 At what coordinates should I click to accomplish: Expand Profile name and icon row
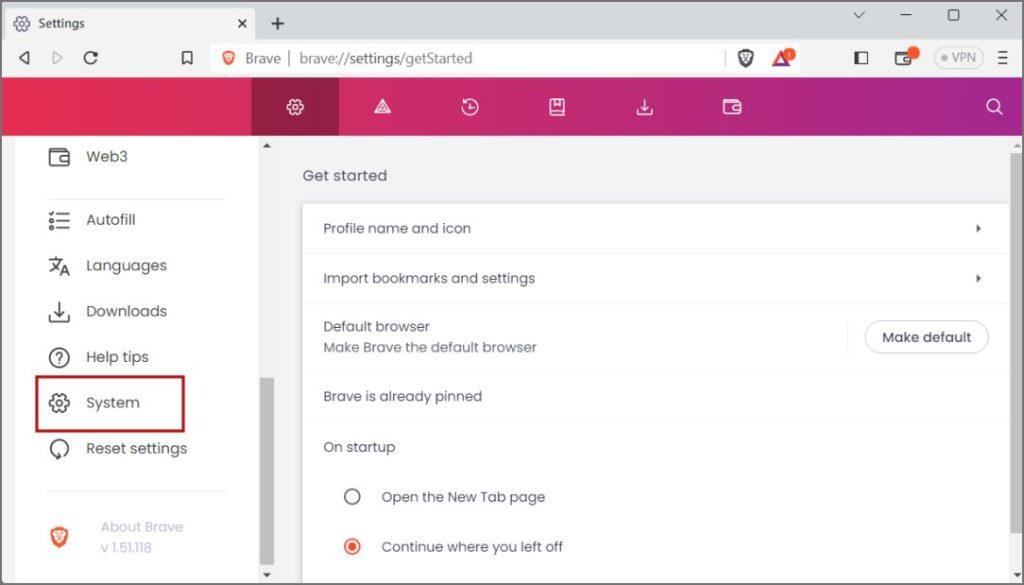[x=655, y=229]
